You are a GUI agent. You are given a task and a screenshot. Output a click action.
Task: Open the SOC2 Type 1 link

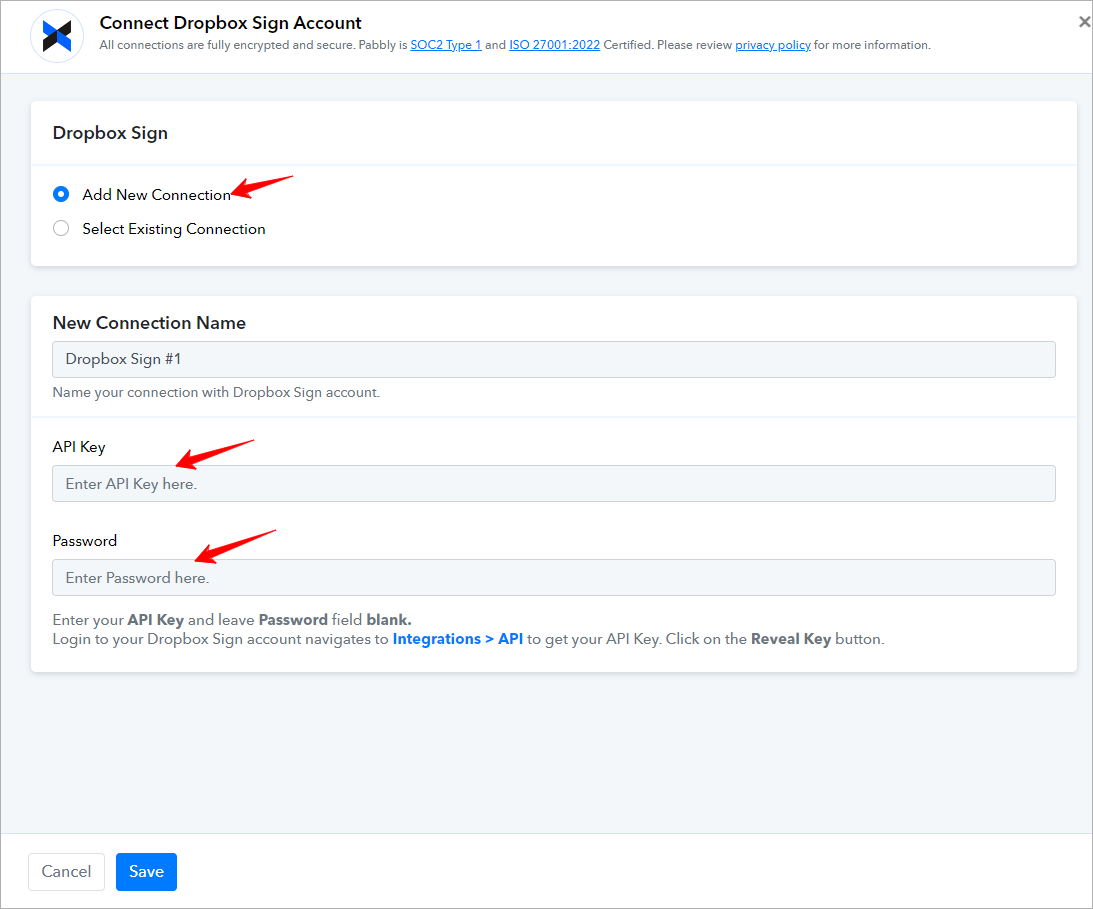point(445,45)
